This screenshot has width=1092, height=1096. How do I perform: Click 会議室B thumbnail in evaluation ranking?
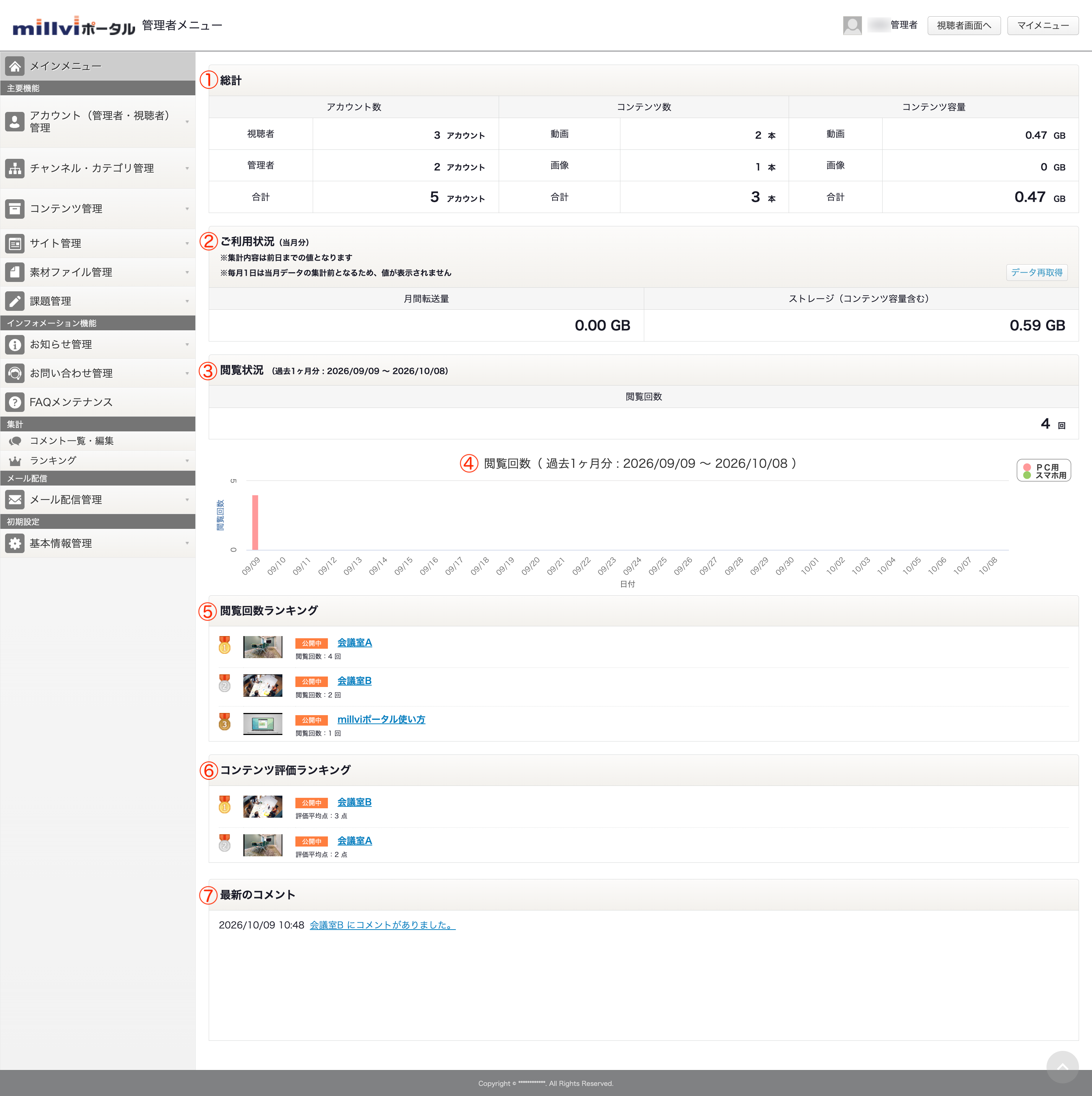coord(262,807)
